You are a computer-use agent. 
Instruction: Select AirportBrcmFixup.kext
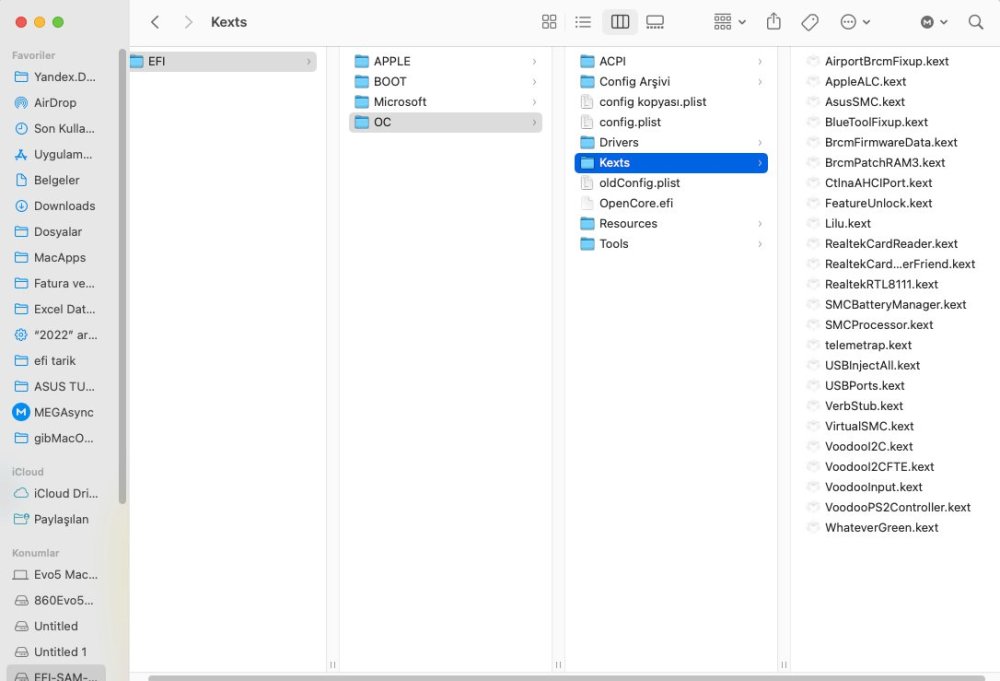tap(886, 61)
